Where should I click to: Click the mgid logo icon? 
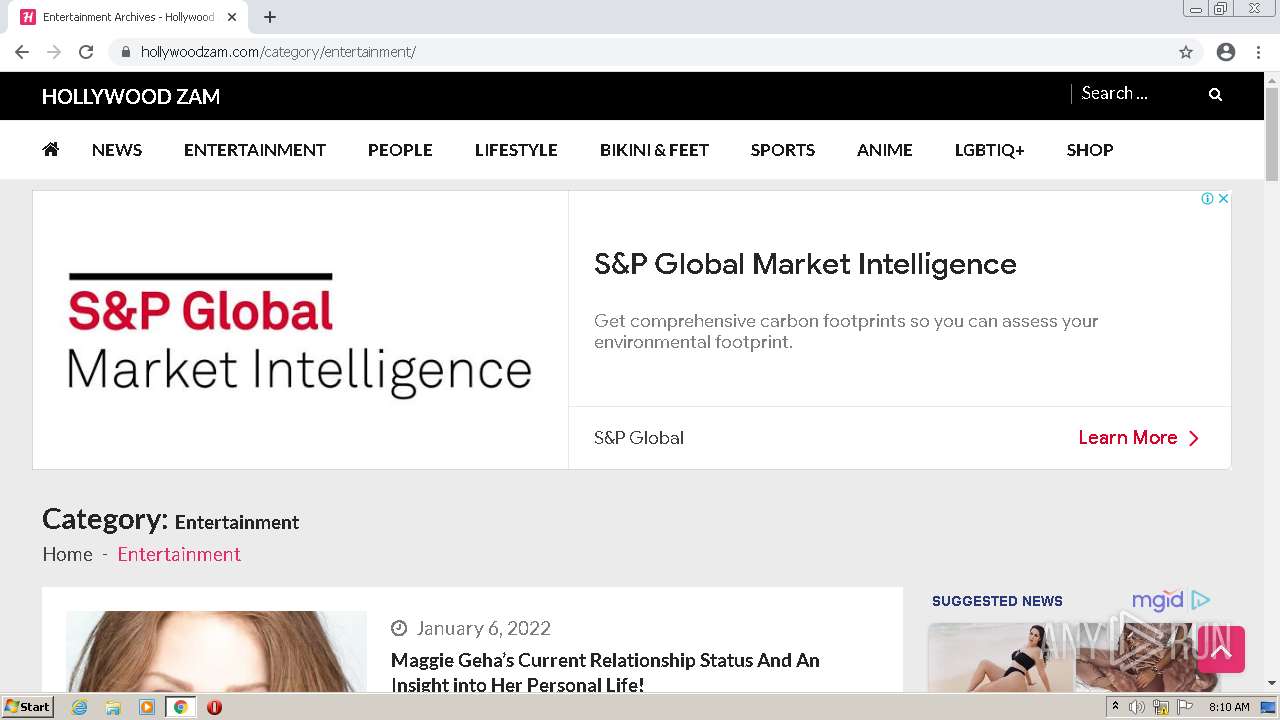tap(1171, 600)
